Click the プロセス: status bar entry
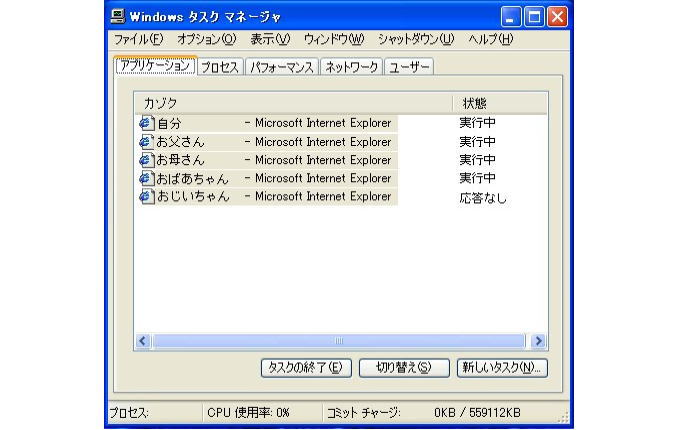Screen dimensions: 679x430 (x=129, y=413)
